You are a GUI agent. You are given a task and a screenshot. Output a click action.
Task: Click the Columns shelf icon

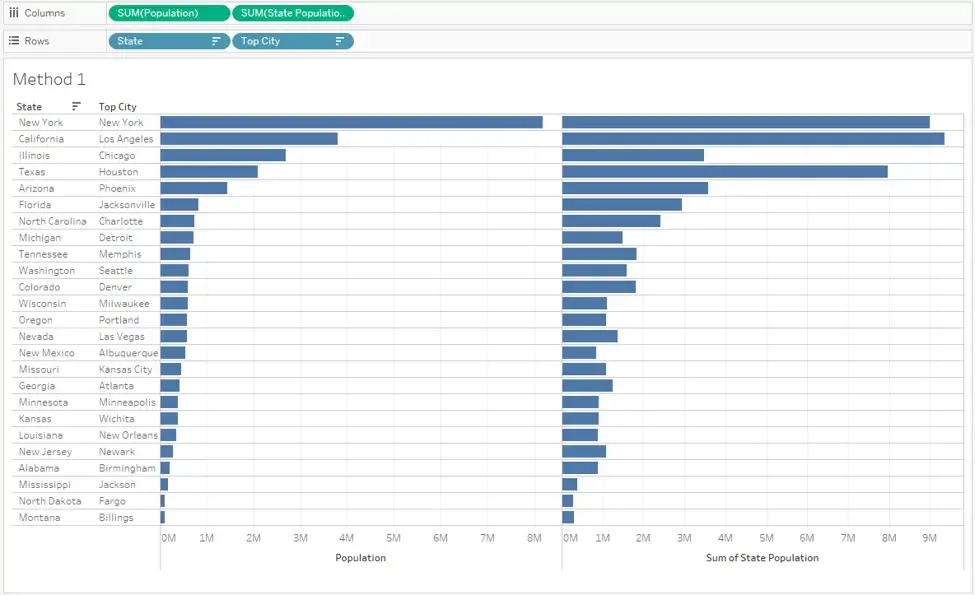click(14, 12)
